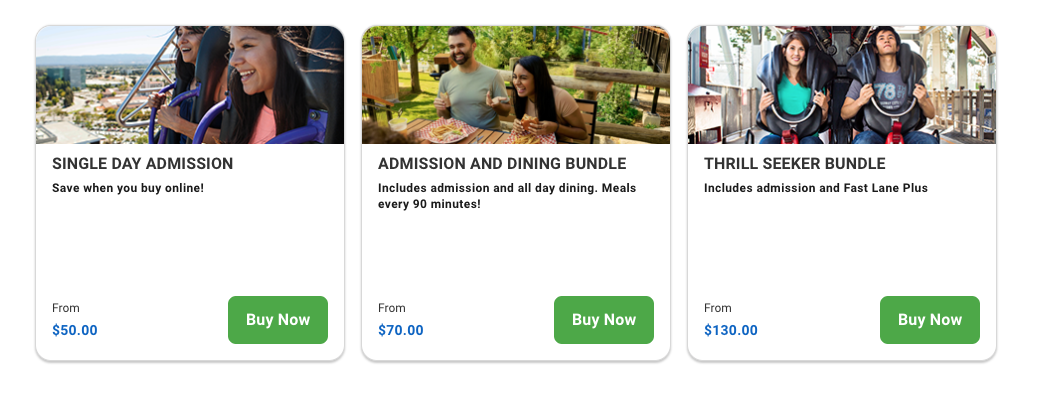Click the $50.00 price
Image resolution: width=1042 pixels, height=394 pixels.
pos(75,330)
